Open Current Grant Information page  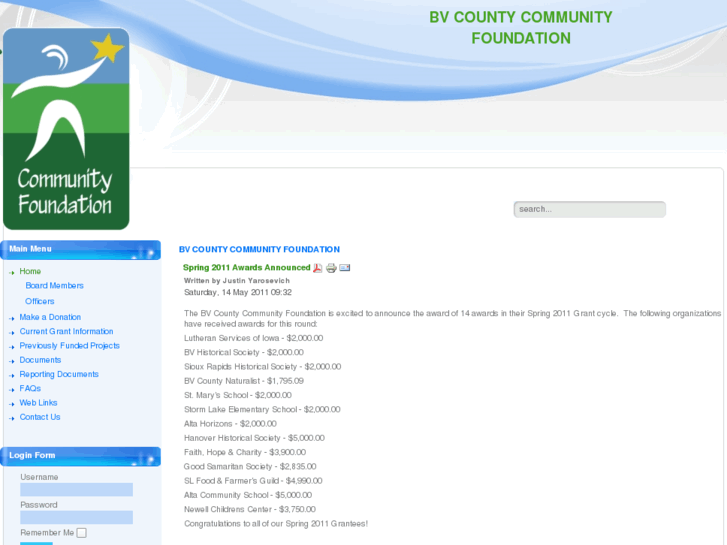point(66,332)
